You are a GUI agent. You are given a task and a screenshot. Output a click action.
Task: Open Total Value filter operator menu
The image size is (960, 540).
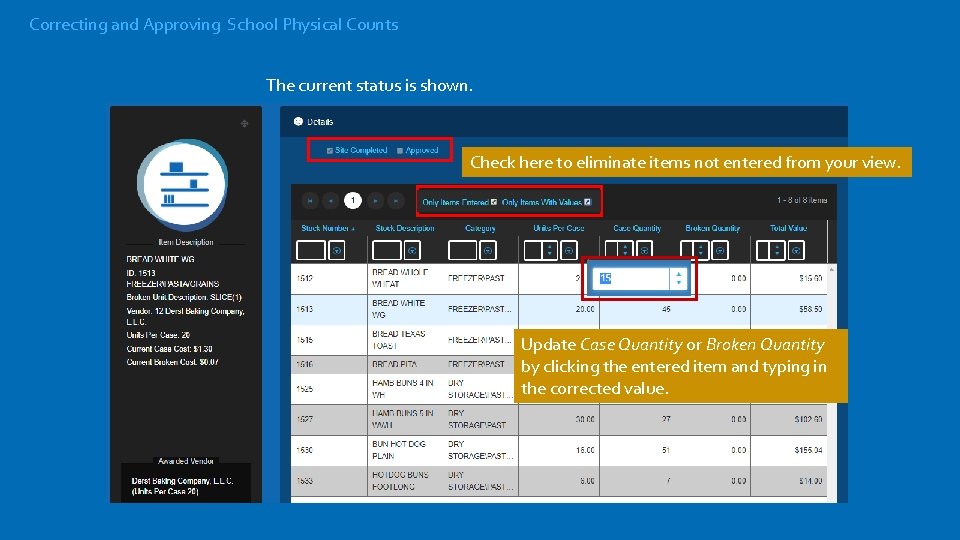tap(796, 250)
